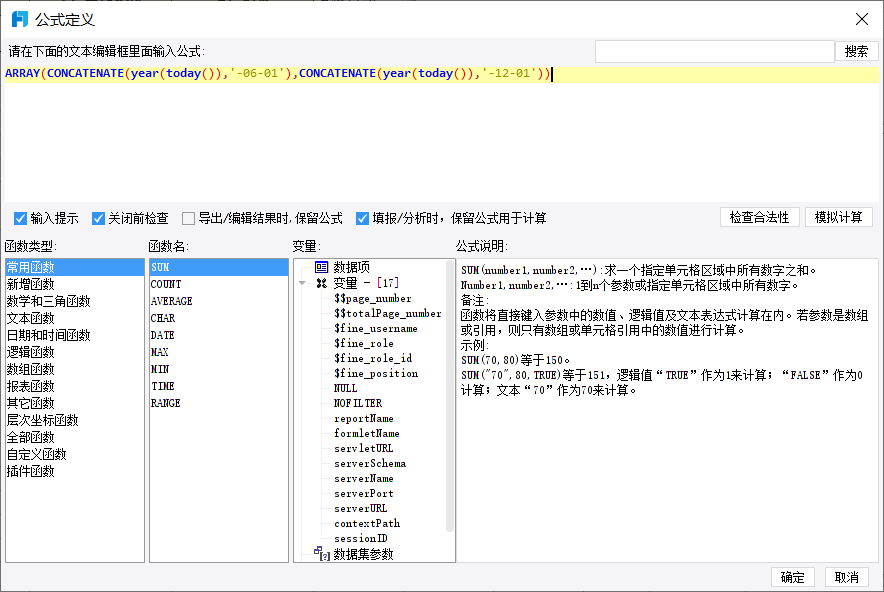Select AVERAGE in function name list

pos(219,301)
